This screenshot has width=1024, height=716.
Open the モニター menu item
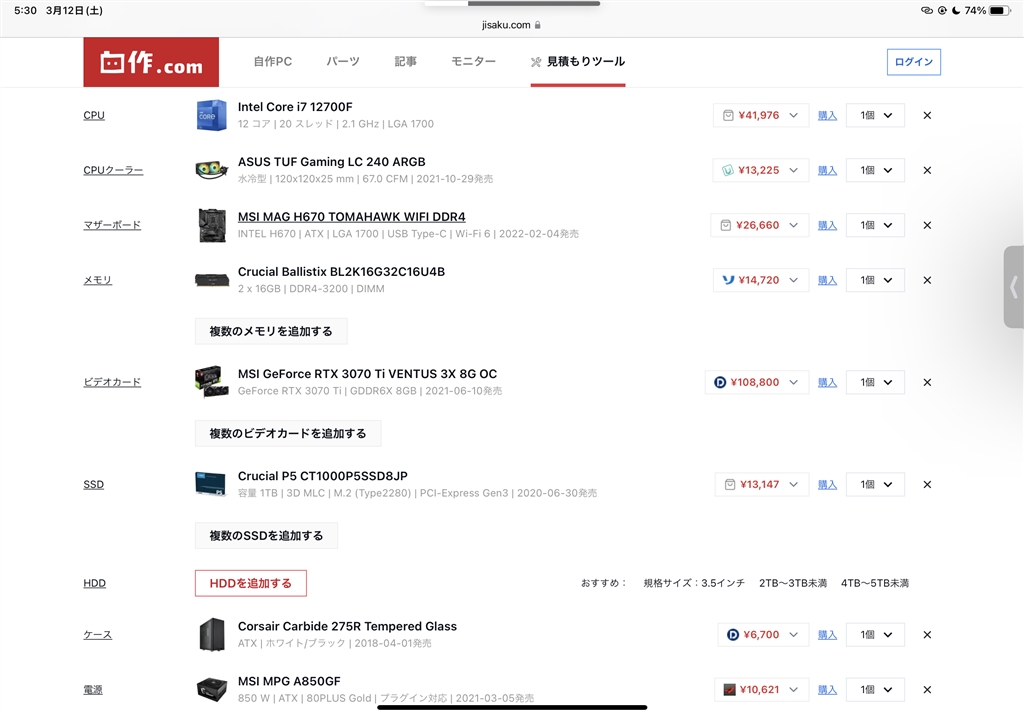point(473,61)
